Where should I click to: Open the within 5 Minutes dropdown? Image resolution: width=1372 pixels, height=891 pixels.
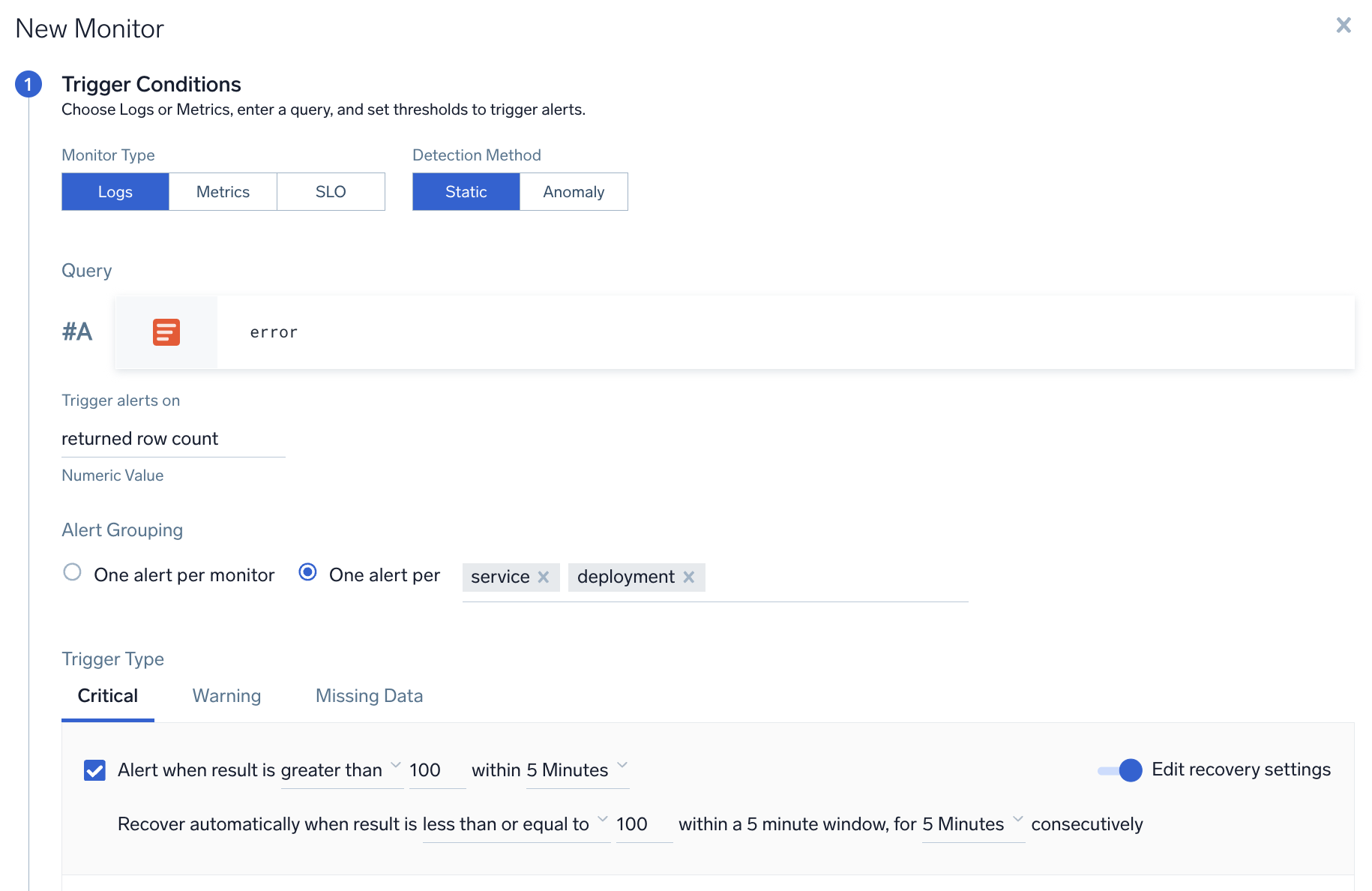(x=577, y=770)
